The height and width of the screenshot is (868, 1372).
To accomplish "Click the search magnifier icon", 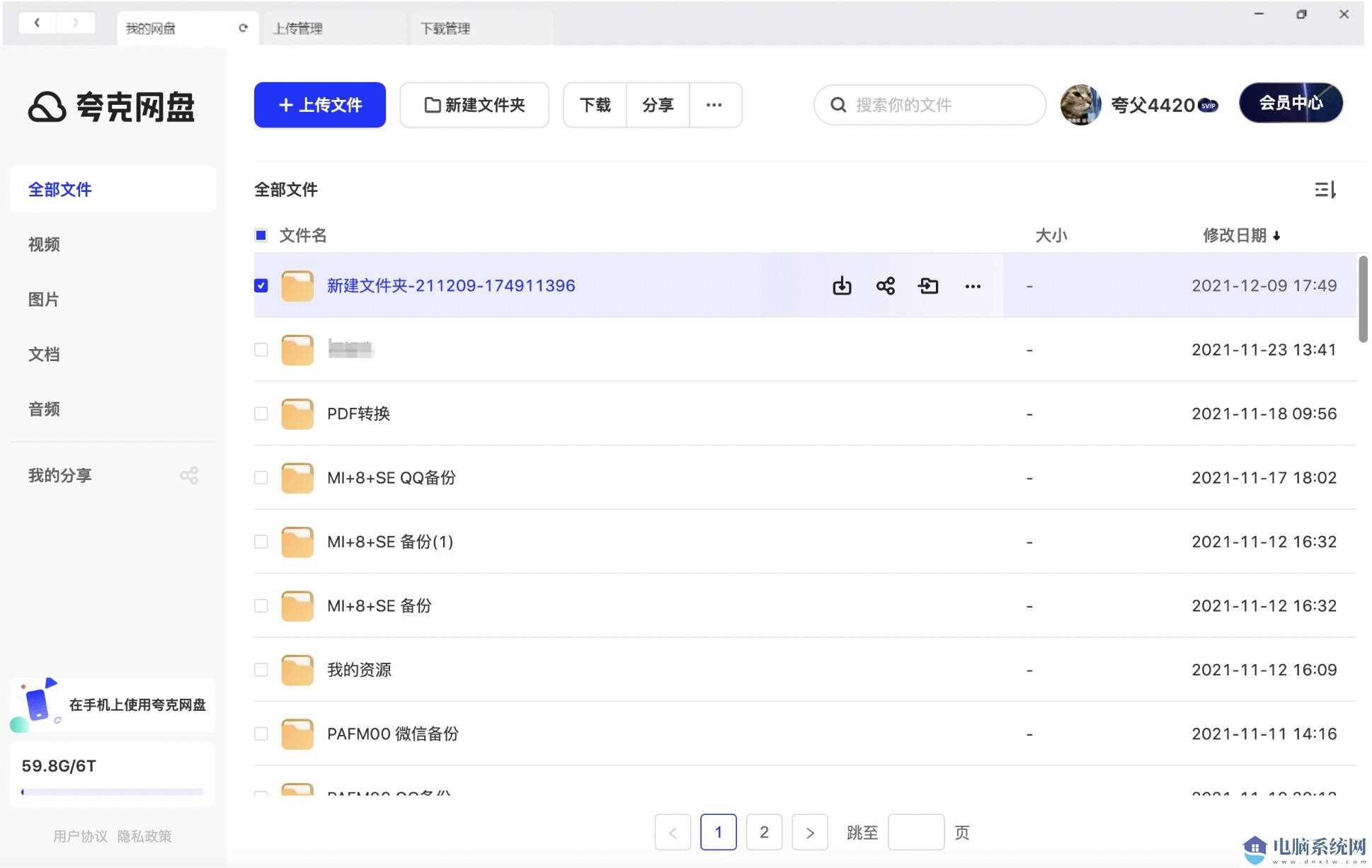I will [x=838, y=105].
